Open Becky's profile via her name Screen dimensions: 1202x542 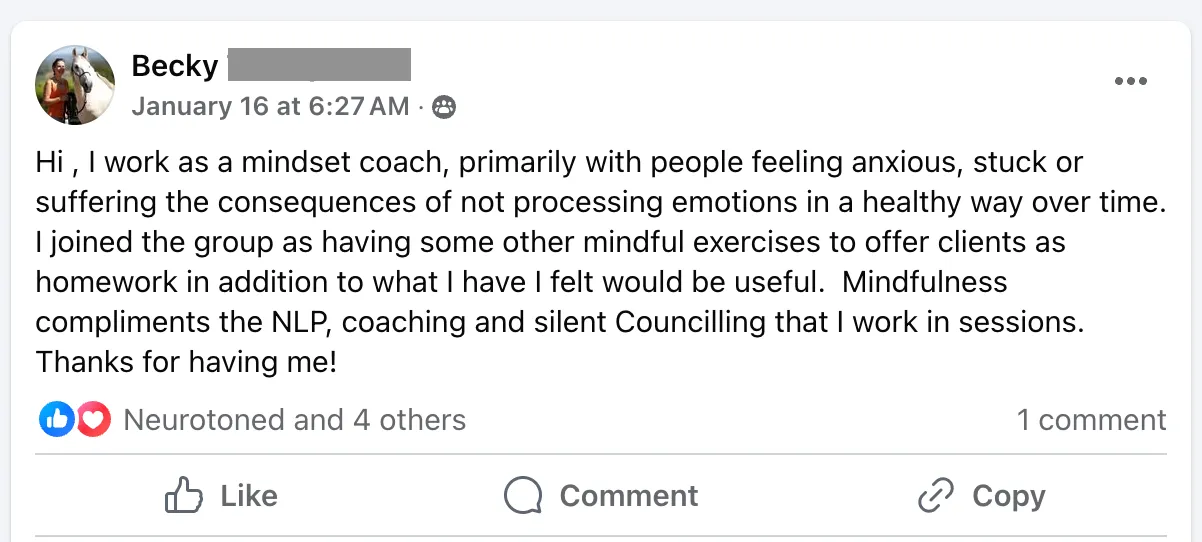175,66
